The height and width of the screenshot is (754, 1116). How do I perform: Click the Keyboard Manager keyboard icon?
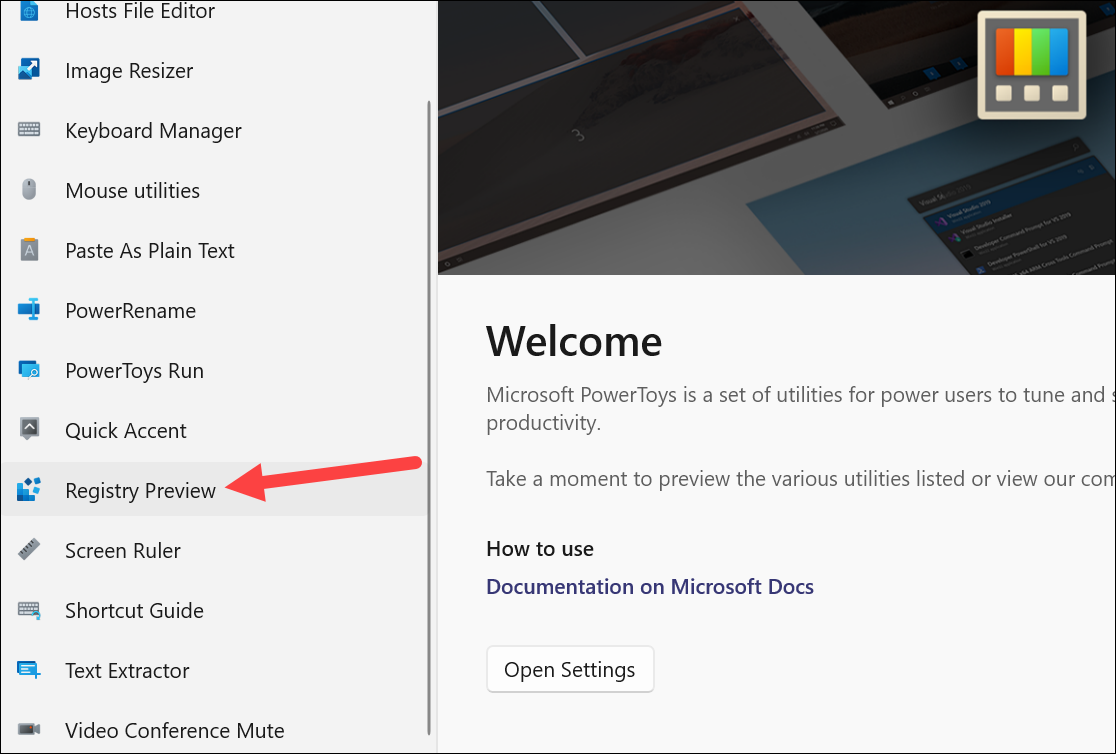point(29,130)
